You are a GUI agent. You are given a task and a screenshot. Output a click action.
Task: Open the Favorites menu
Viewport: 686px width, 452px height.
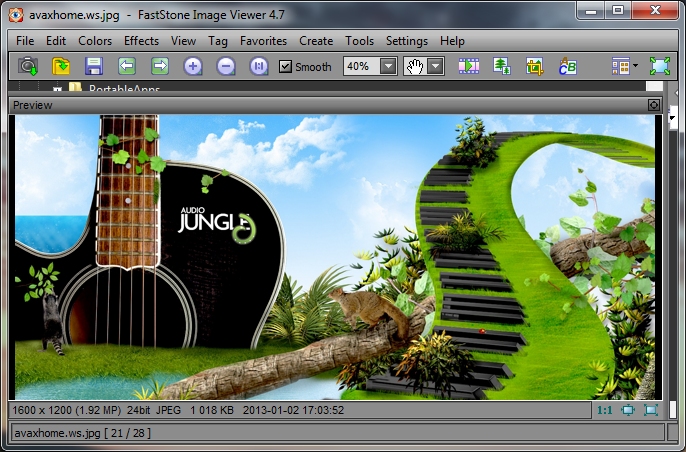[263, 41]
